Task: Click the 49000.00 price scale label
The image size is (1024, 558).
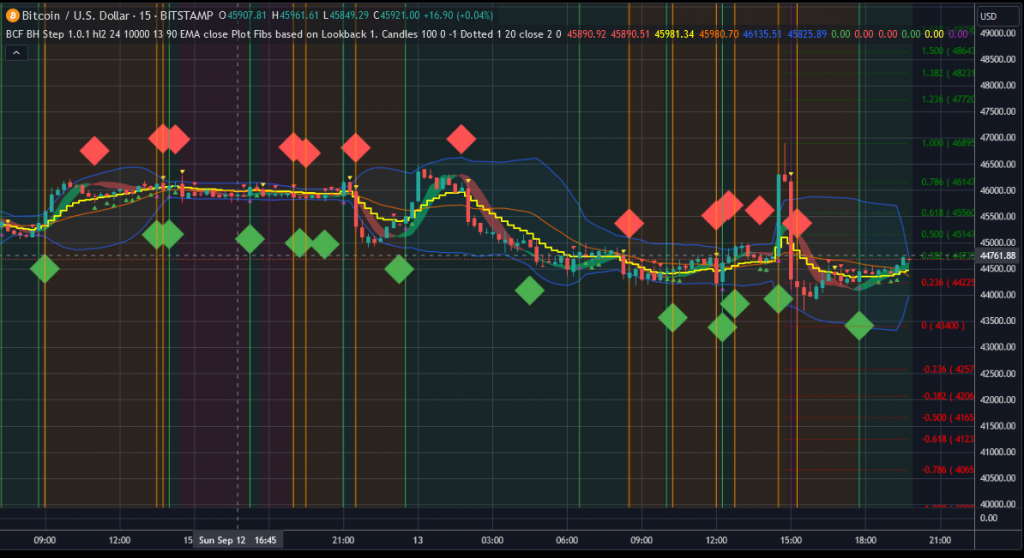Action: [997, 34]
